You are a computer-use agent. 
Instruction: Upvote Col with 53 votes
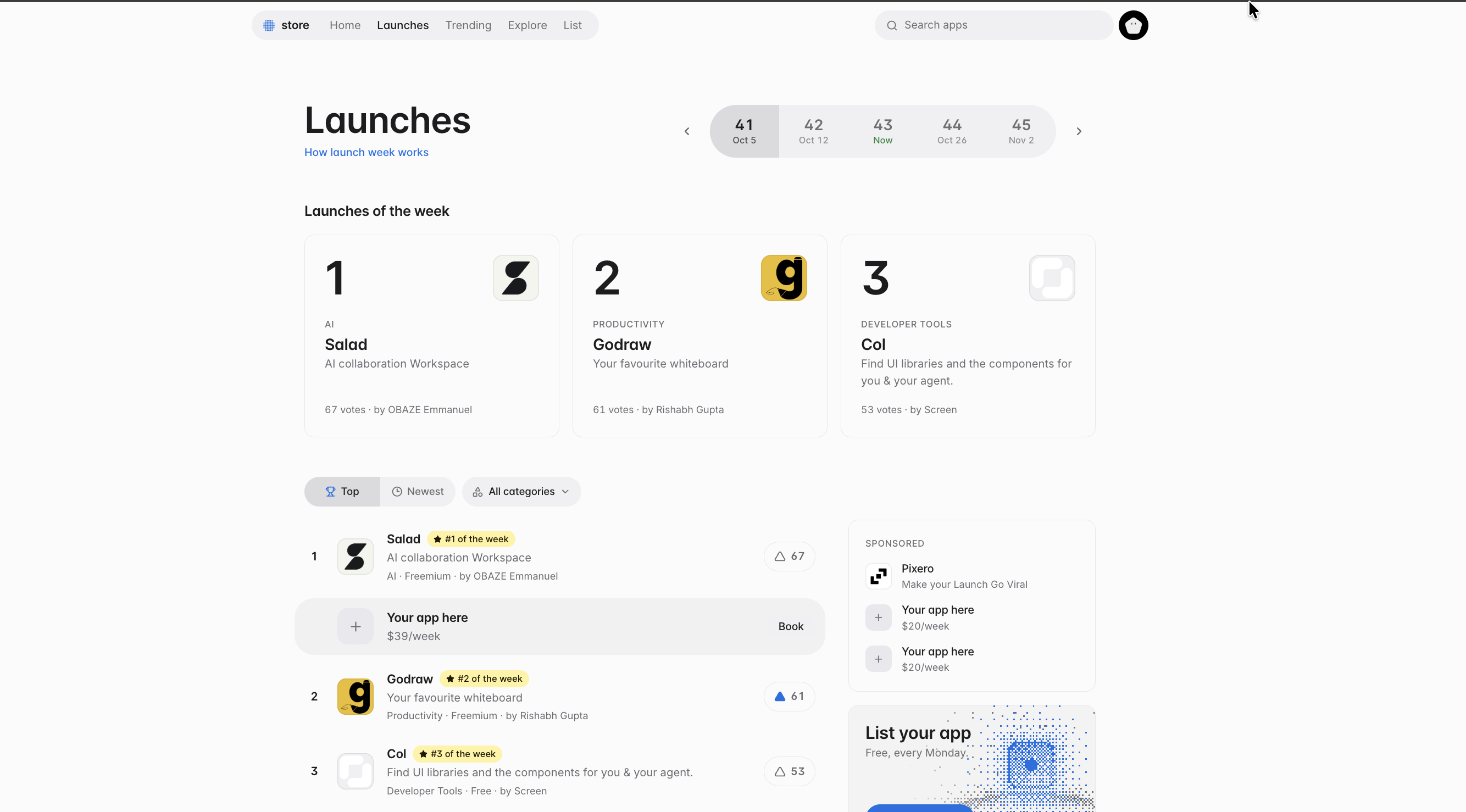[789, 771]
